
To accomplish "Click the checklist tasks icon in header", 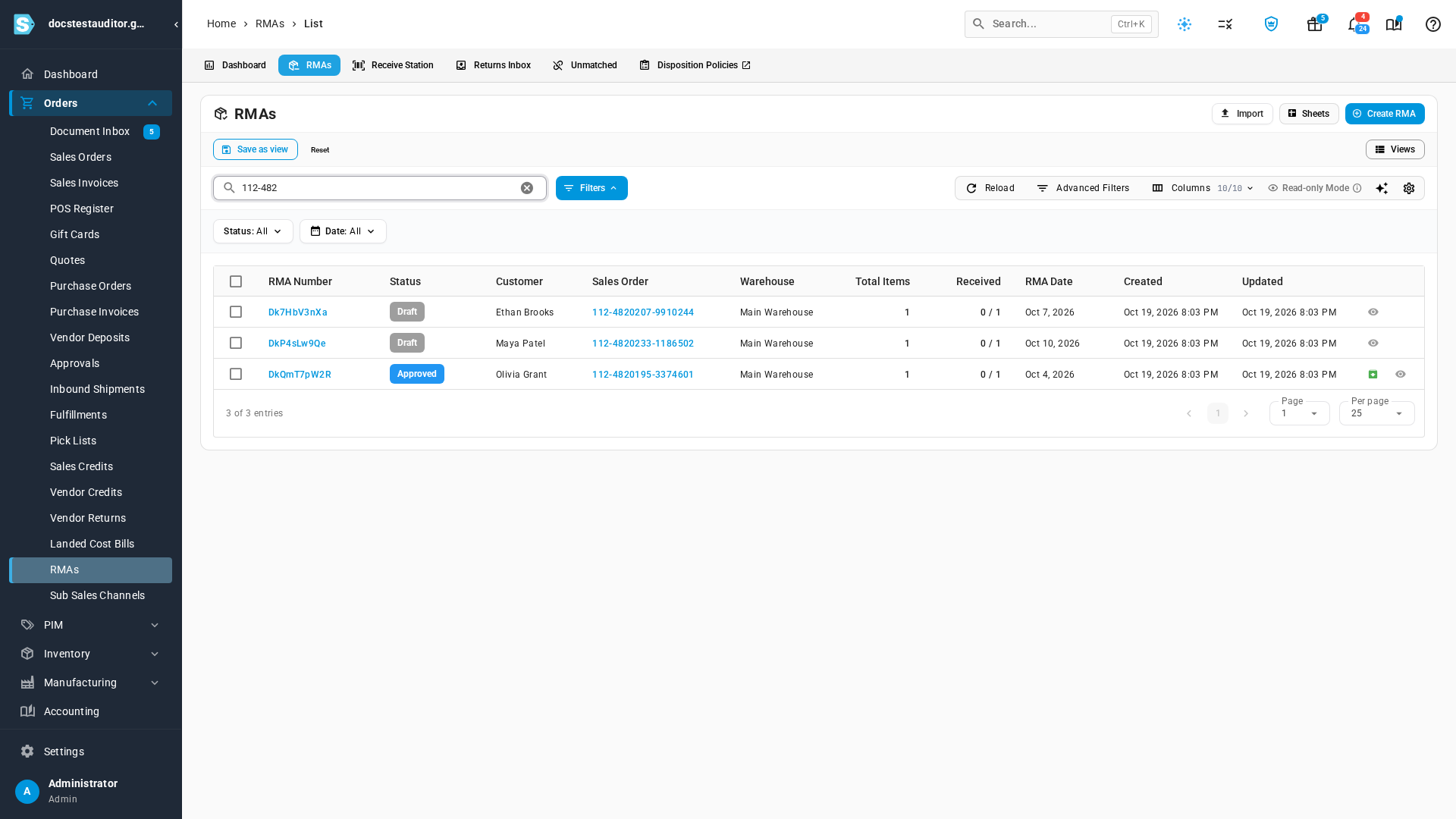I will 1225,24.
